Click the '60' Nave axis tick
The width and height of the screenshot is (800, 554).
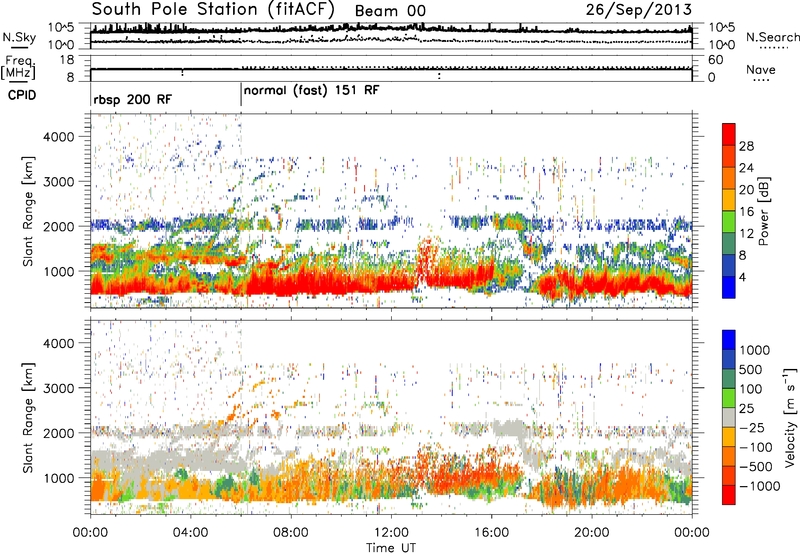point(716,60)
